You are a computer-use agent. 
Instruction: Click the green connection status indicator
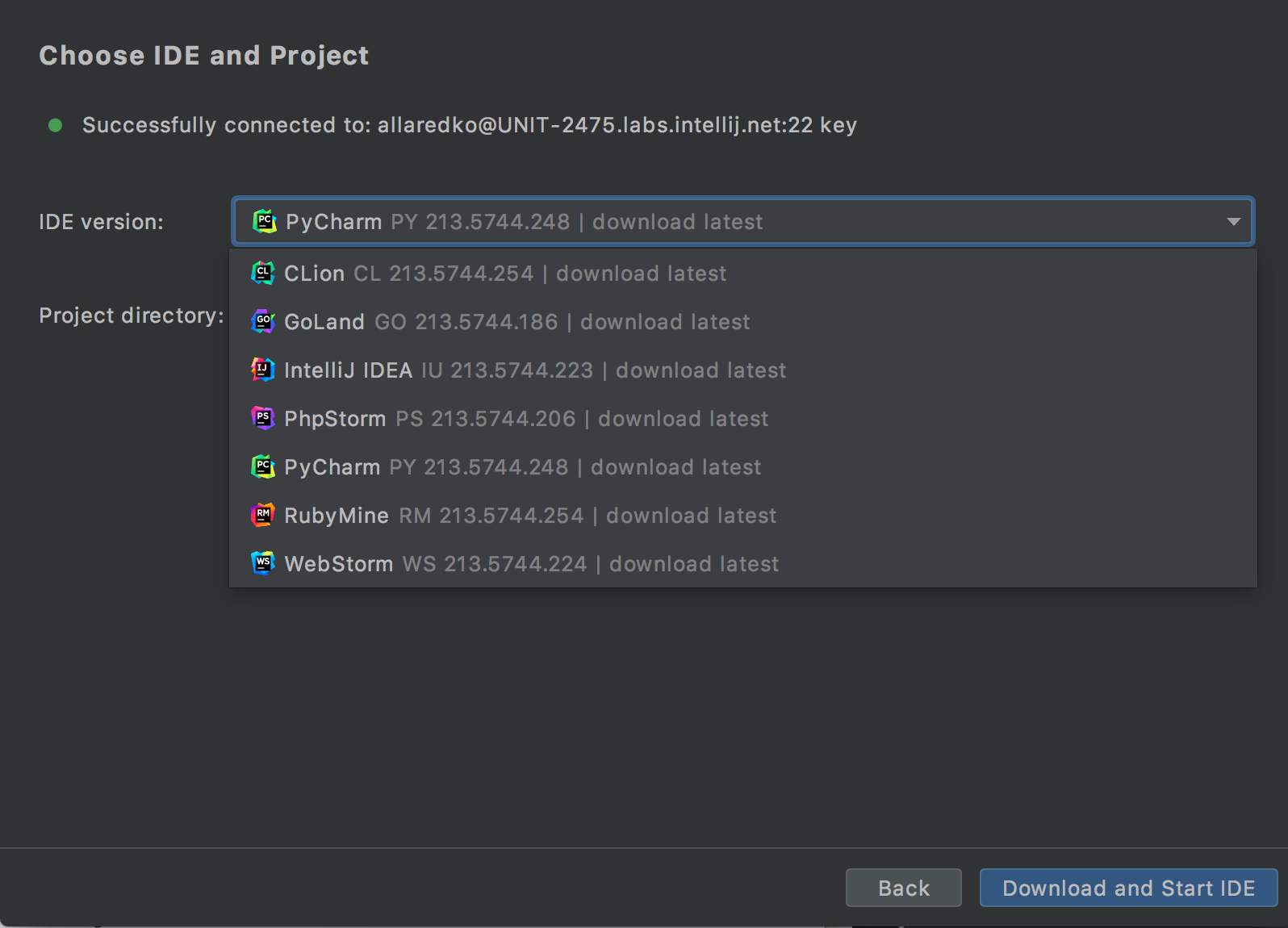55,125
